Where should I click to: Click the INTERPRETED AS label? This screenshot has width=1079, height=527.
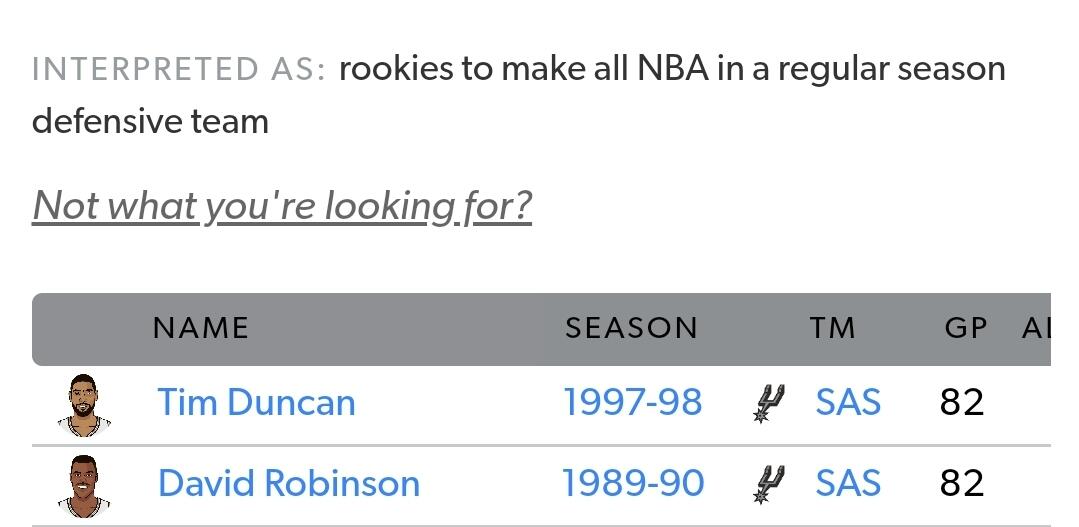point(179,69)
